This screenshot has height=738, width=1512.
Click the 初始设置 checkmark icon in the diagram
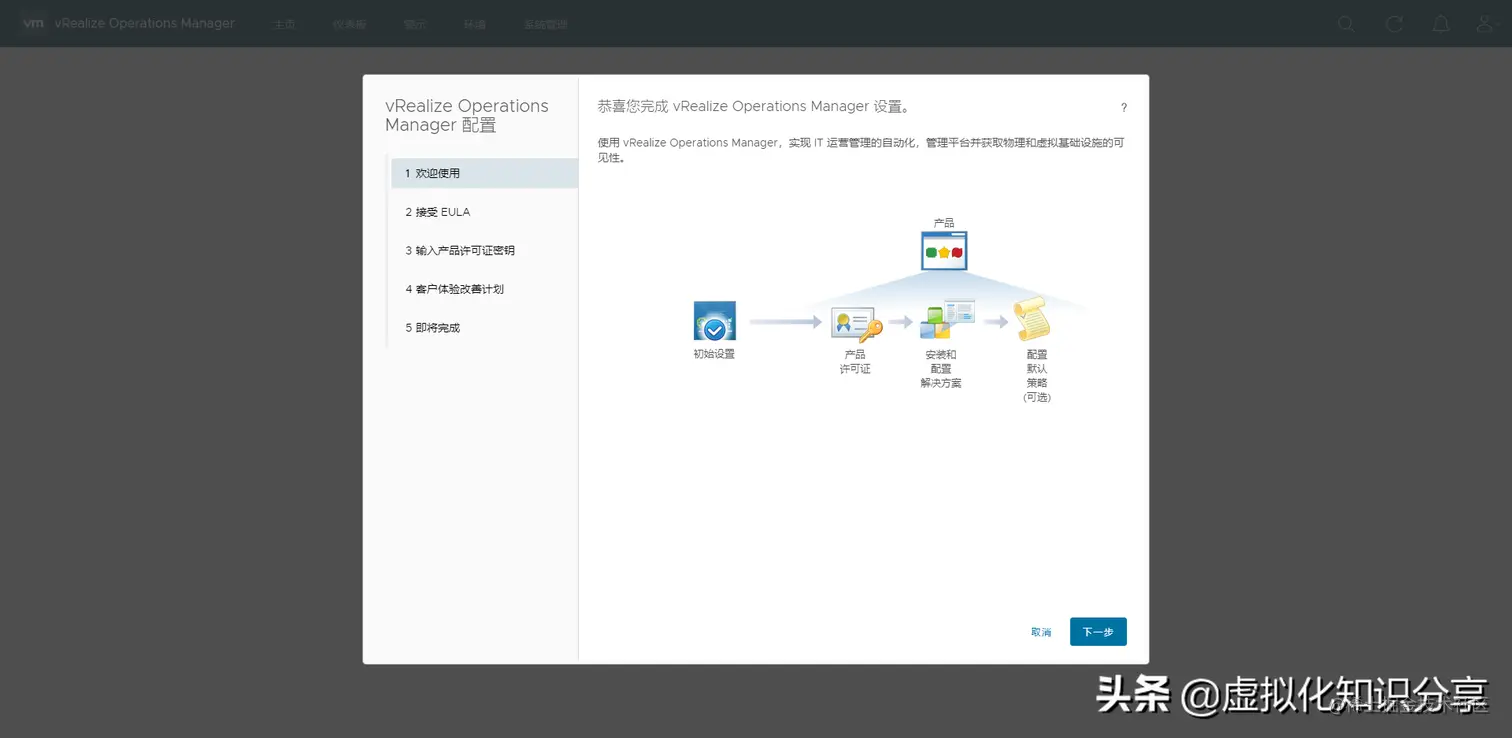tap(714, 321)
